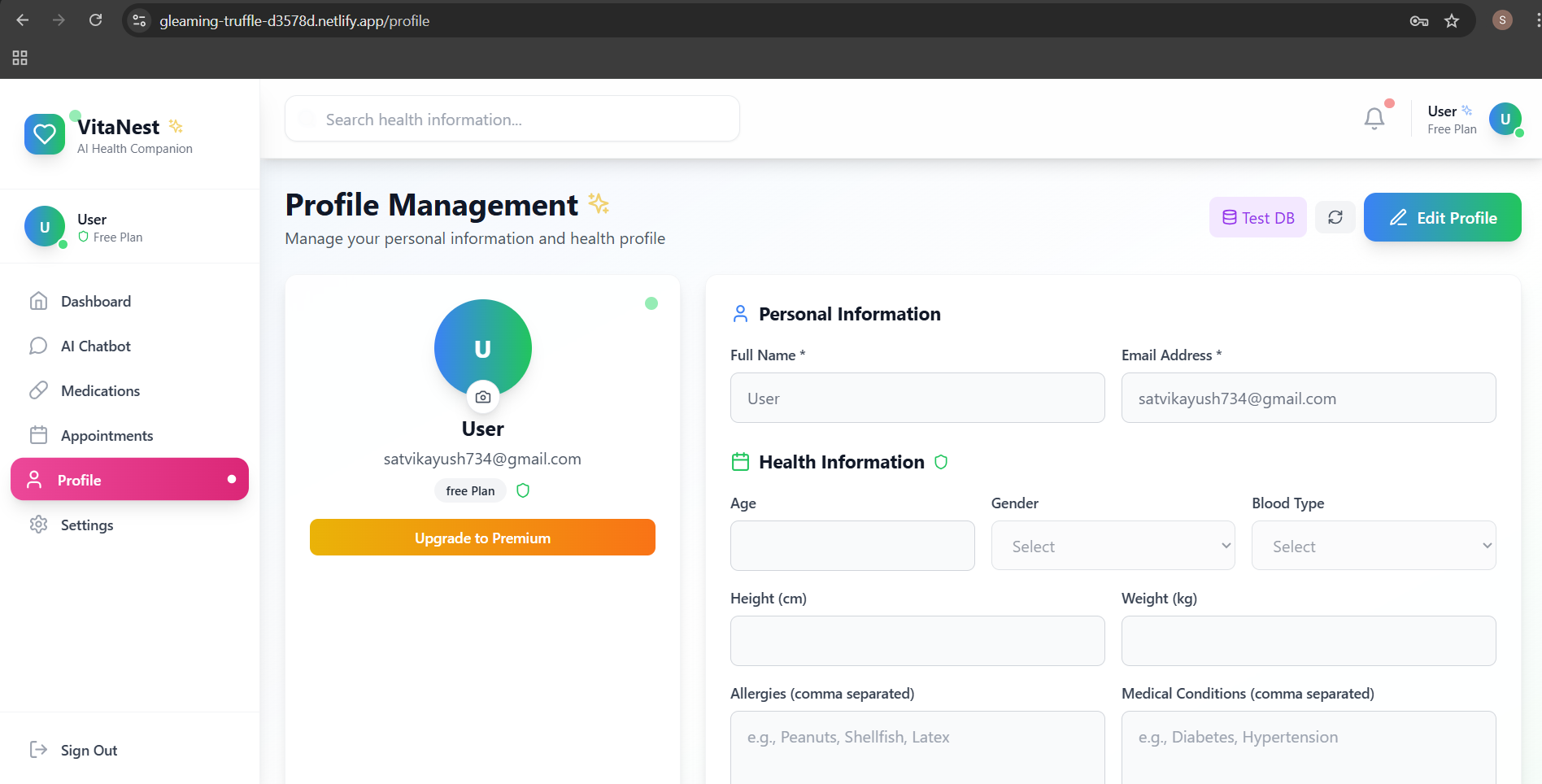Click the Appointments calendar icon in sidebar
1542x784 pixels.
click(x=38, y=435)
